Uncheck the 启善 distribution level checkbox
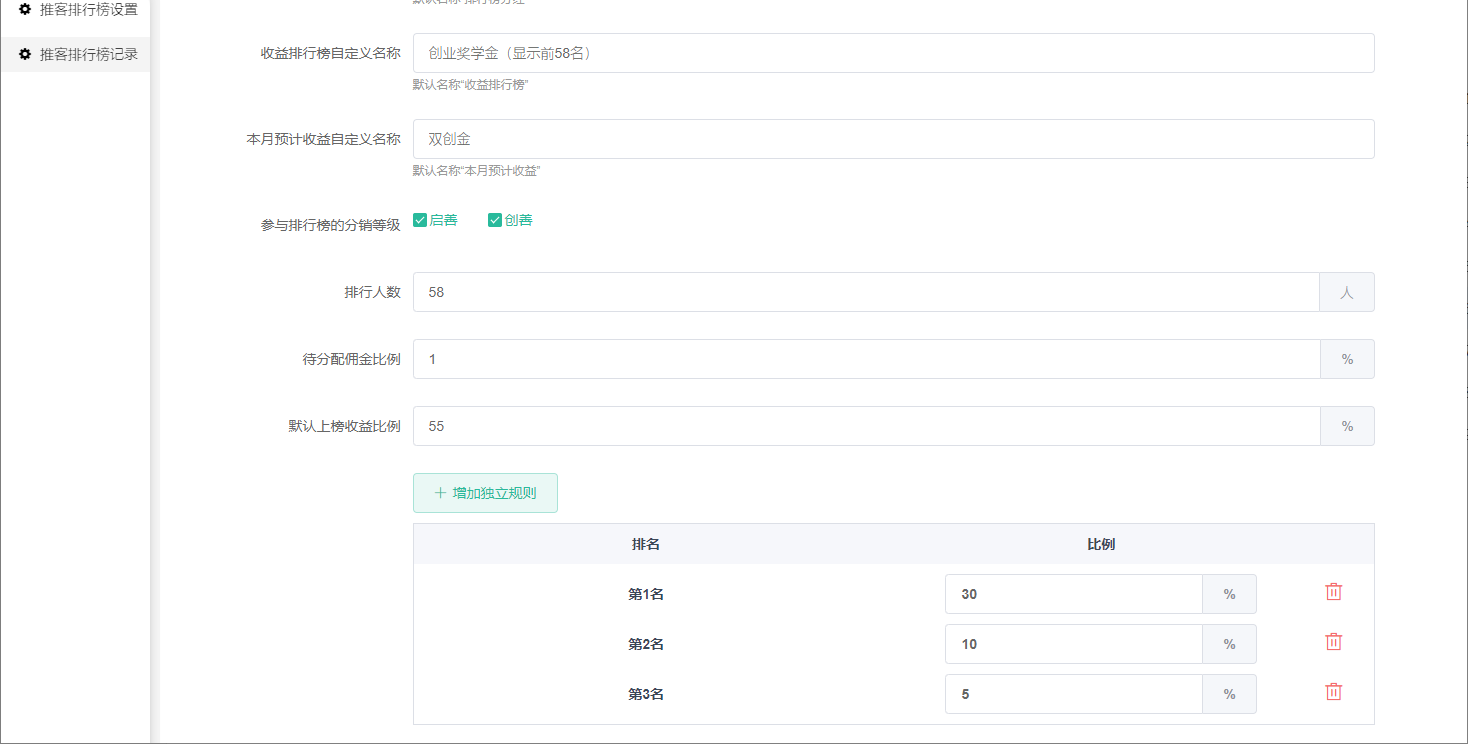The width and height of the screenshot is (1468, 744). tap(420, 220)
